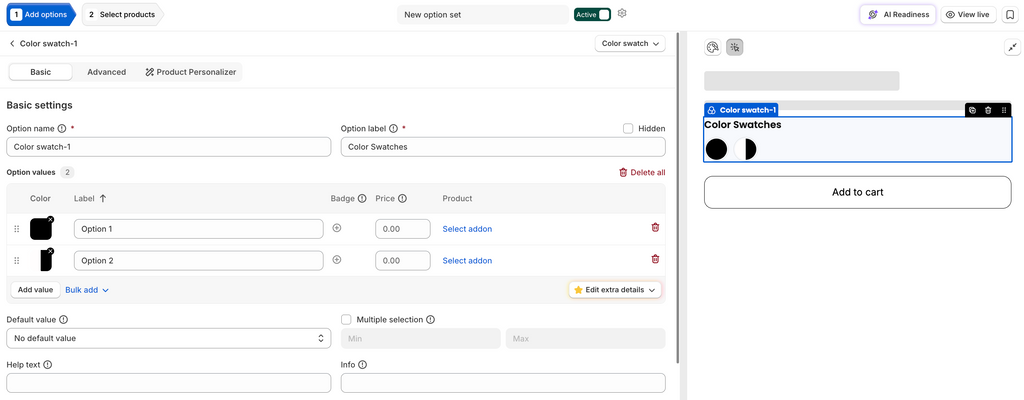Image resolution: width=1024 pixels, height=400 pixels.
Task: Pick the Option 2 half-black color swatch
Action: coord(40,260)
